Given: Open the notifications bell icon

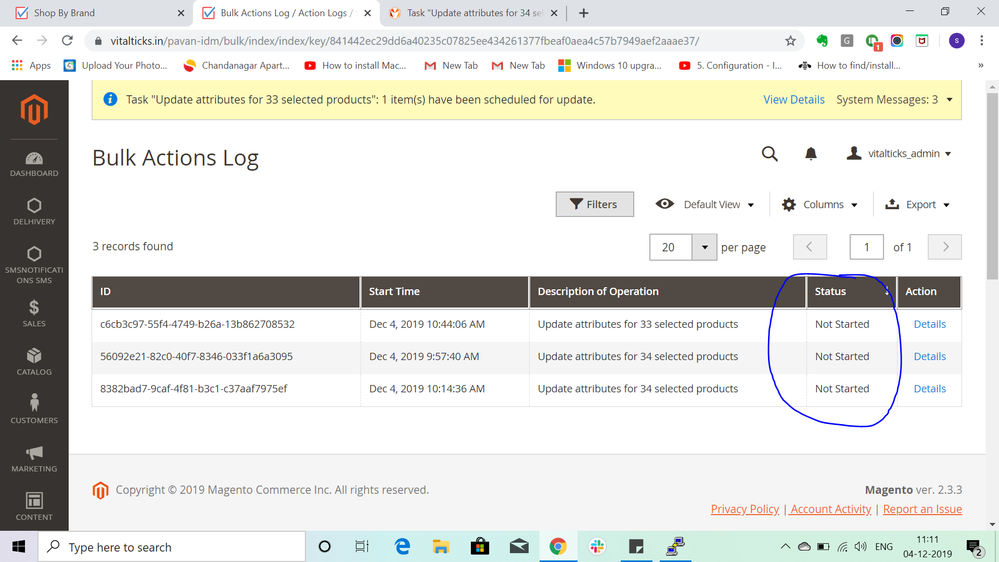Looking at the screenshot, I should pyautogui.click(x=811, y=154).
